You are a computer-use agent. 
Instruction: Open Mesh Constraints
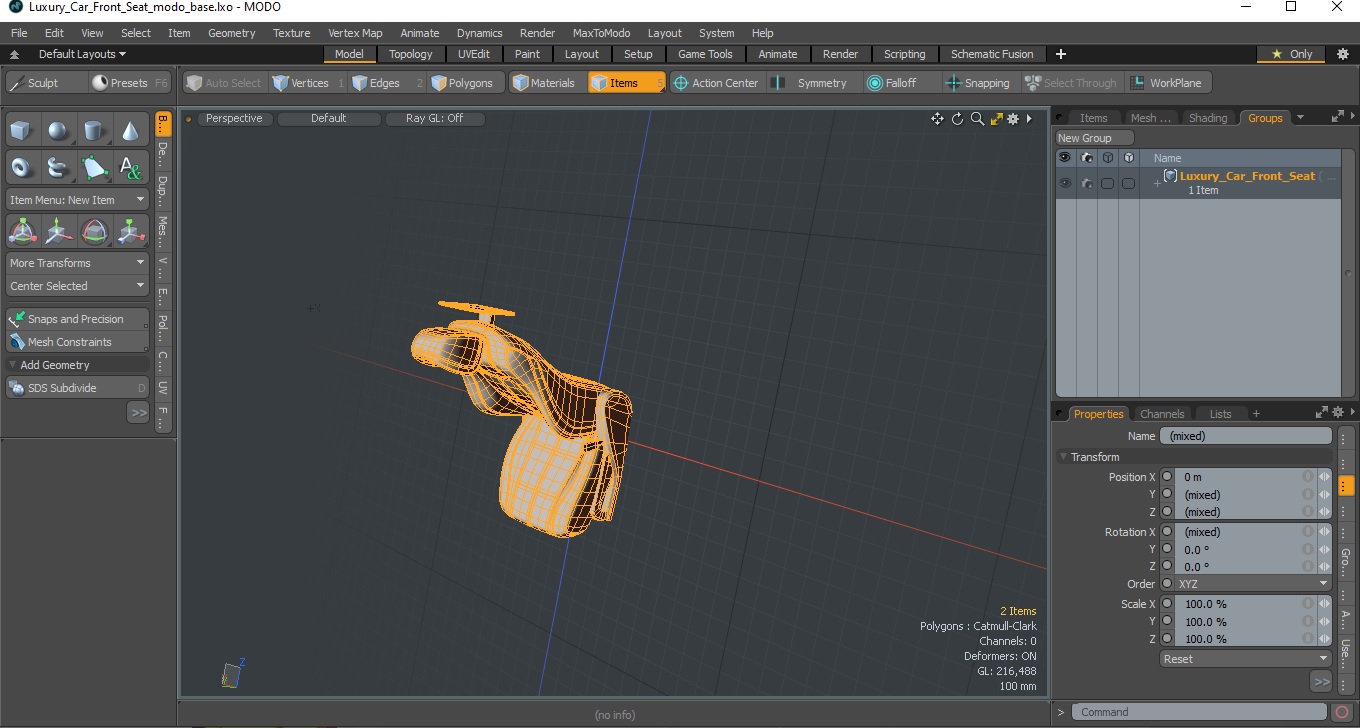tap(77, 342)
